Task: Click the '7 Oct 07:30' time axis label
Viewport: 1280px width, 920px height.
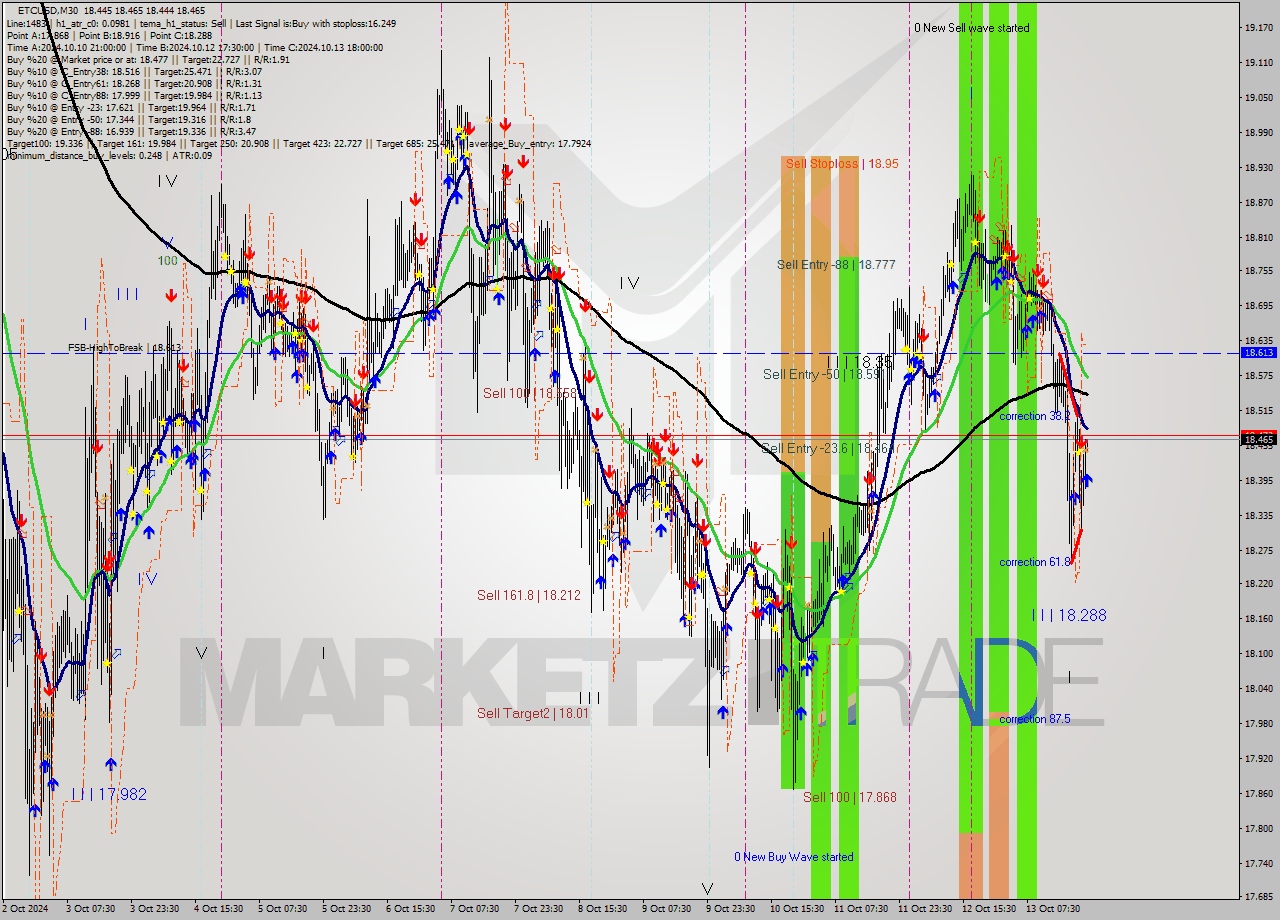Action: (474, 909)
